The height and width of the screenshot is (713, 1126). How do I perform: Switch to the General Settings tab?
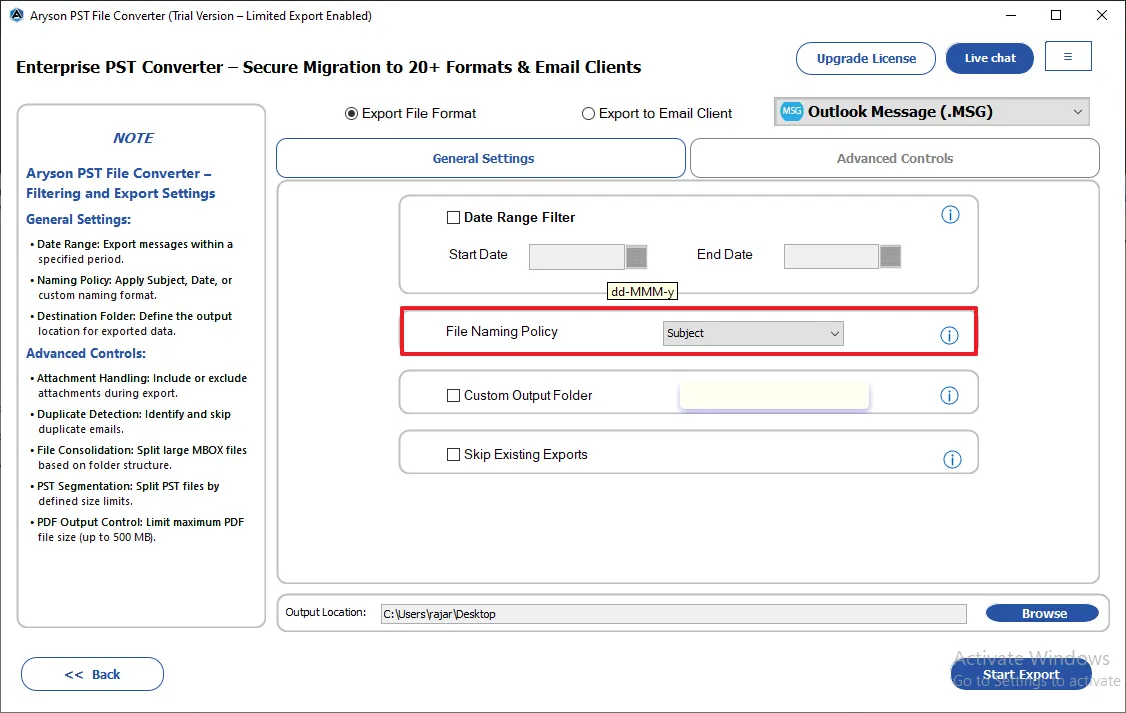[x=481, y=159]
